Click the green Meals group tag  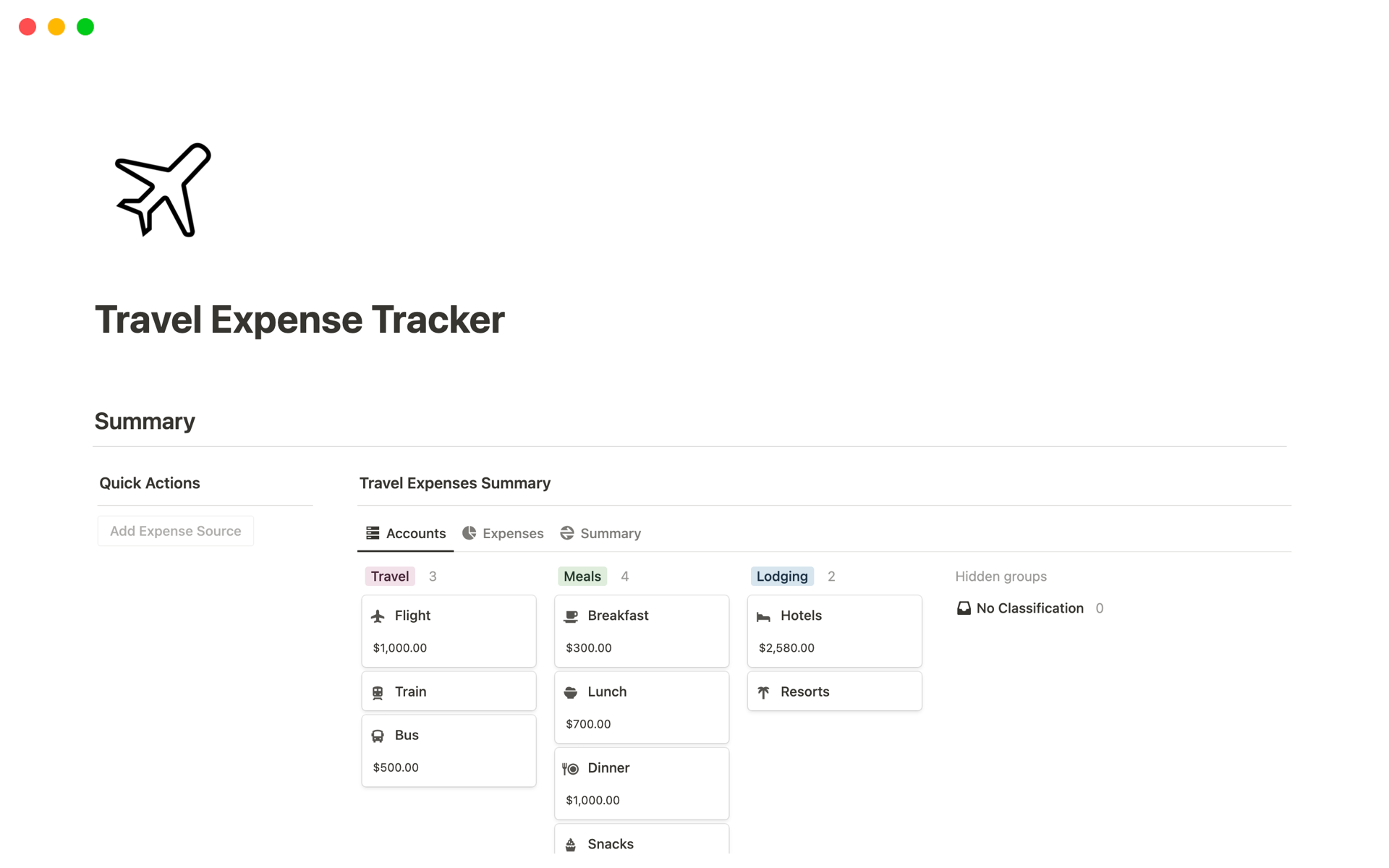coord(582,576)
